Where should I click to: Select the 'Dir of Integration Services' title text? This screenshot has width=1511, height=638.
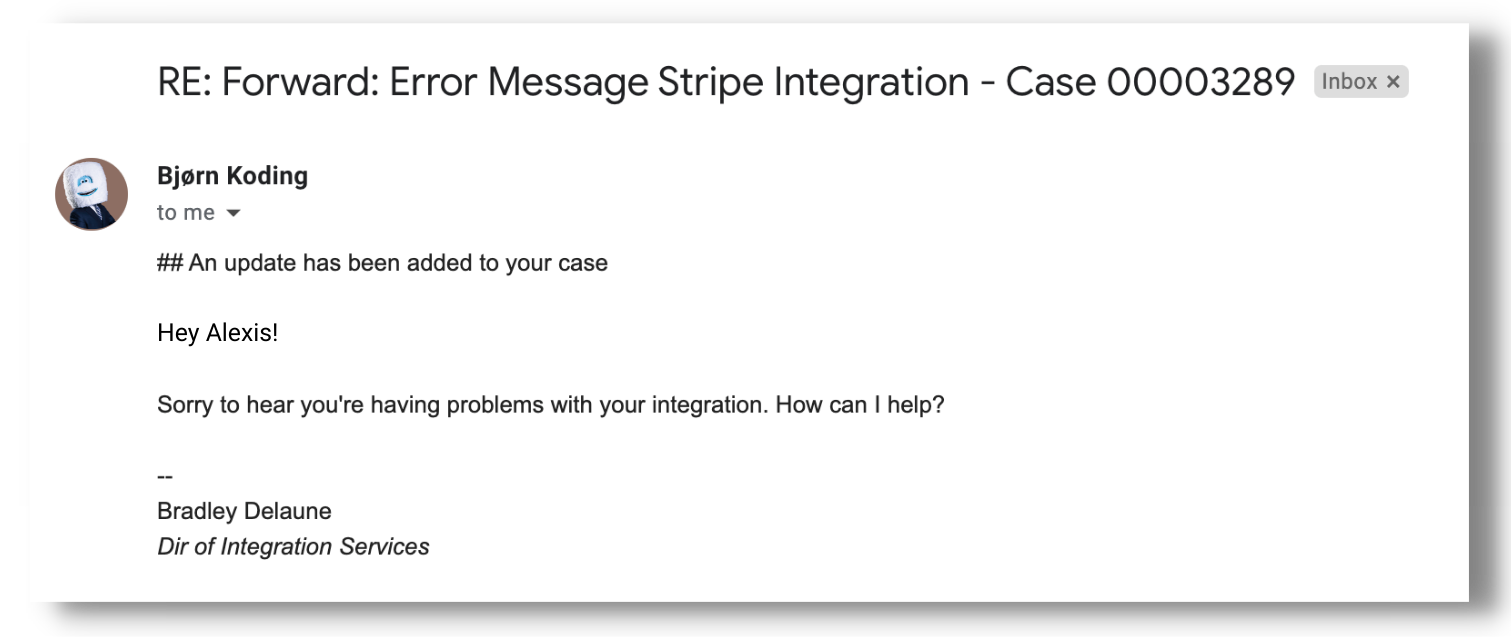click(292, 546)
